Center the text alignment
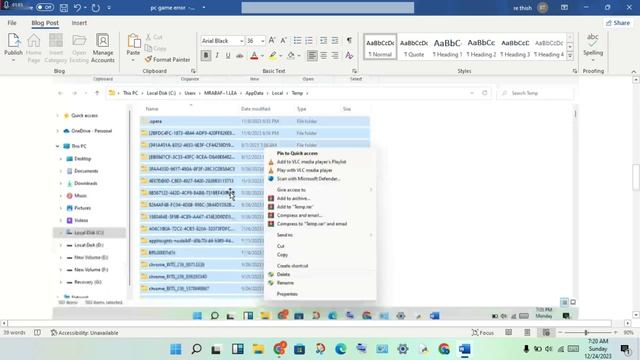640x360 pixels. point(324,56)
